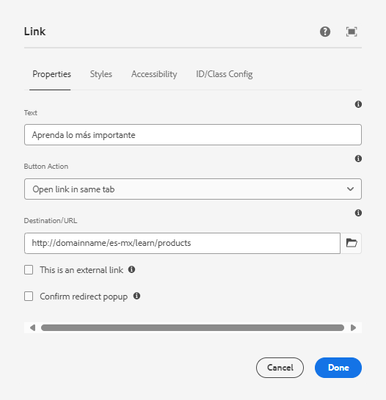
Task: Switch to the Styles tab
Action: click(x=101, y=74)
